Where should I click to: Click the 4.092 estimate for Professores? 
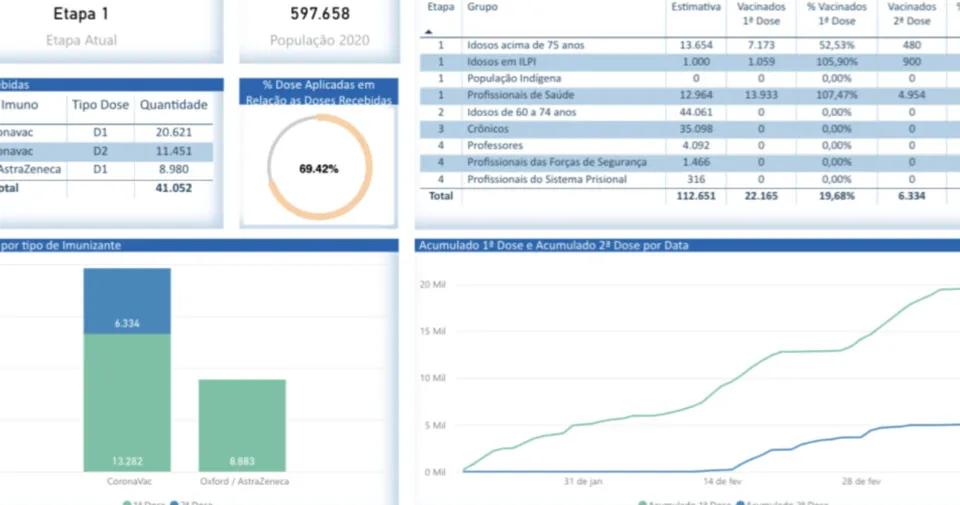click(x=696, y=145)
